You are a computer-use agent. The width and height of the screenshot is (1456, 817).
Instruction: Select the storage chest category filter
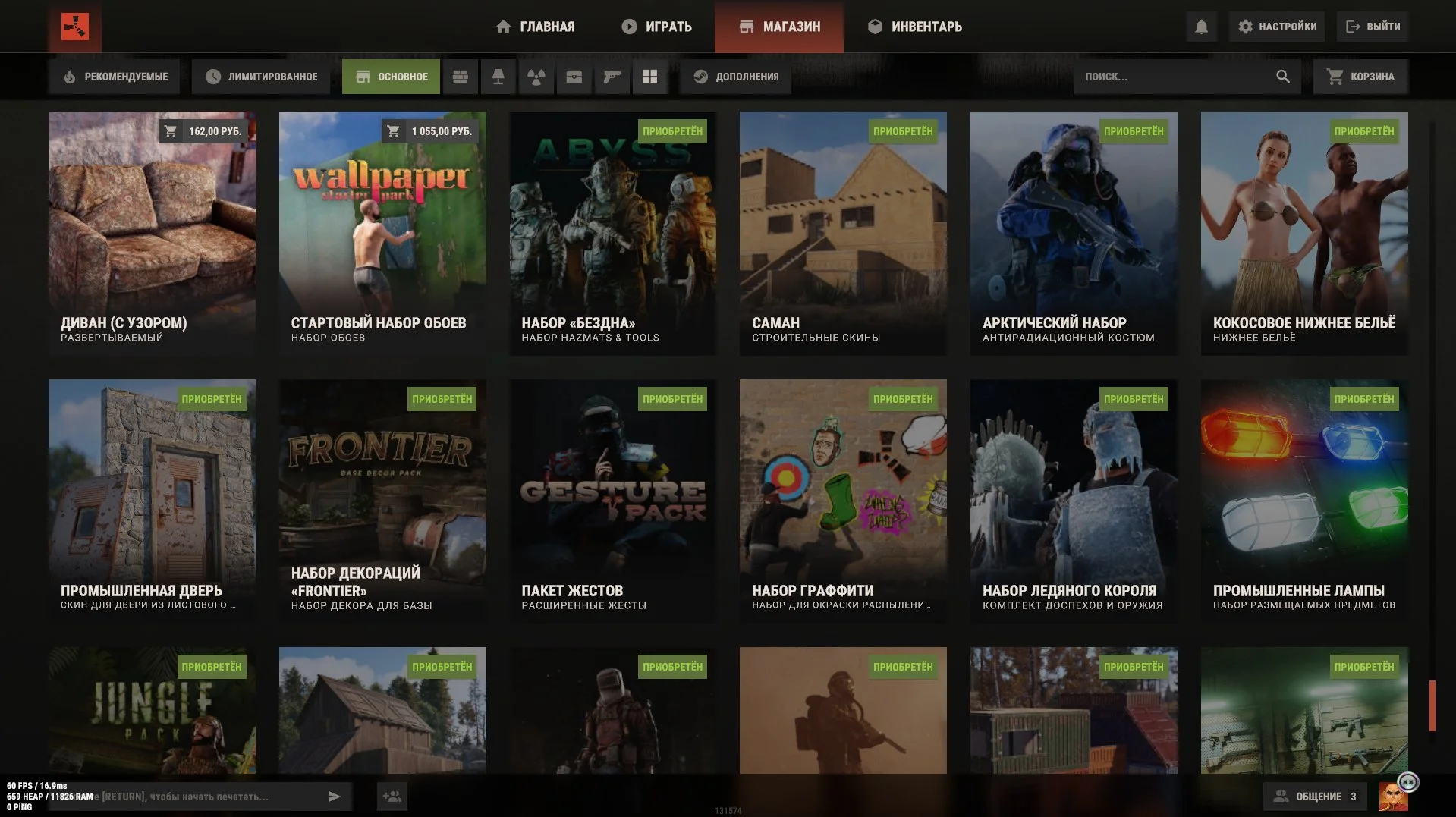pos(574,77)
